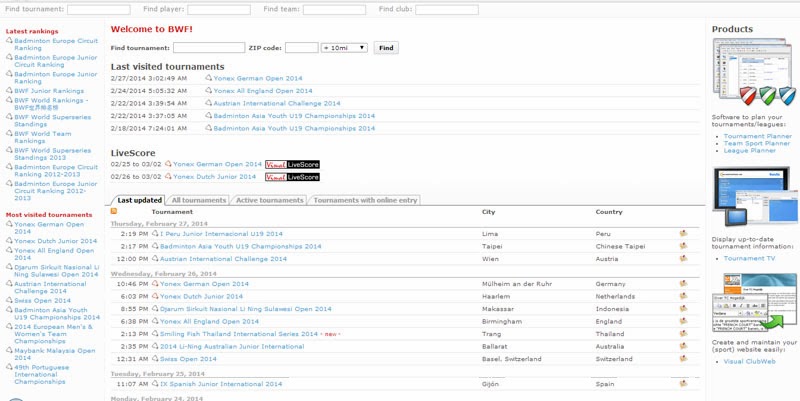Click the shuttlecock icon beside Yonex Dutch Junior in the LiveScore section

click(168, 177)
